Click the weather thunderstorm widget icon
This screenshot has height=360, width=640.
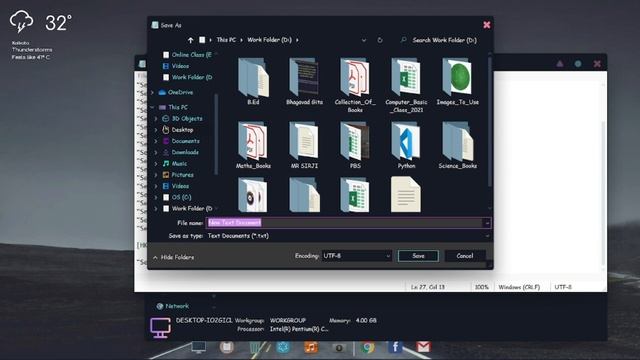coord(21,22)
